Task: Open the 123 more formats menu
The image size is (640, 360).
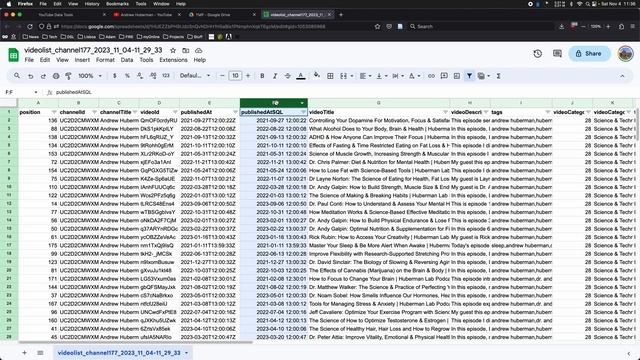Action: (166, 76)
